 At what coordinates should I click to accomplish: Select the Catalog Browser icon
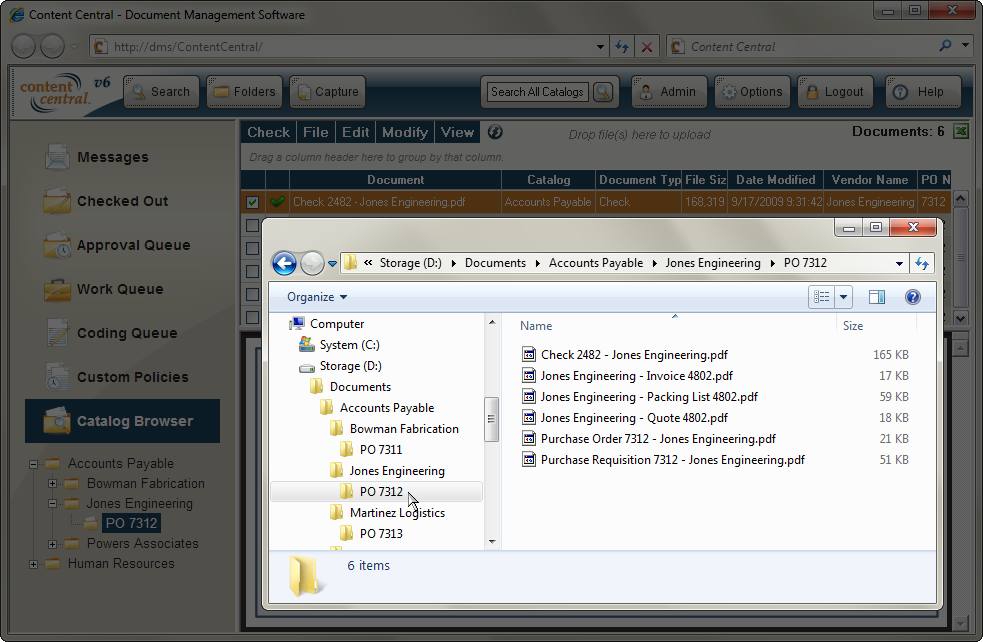click(56, 421)
